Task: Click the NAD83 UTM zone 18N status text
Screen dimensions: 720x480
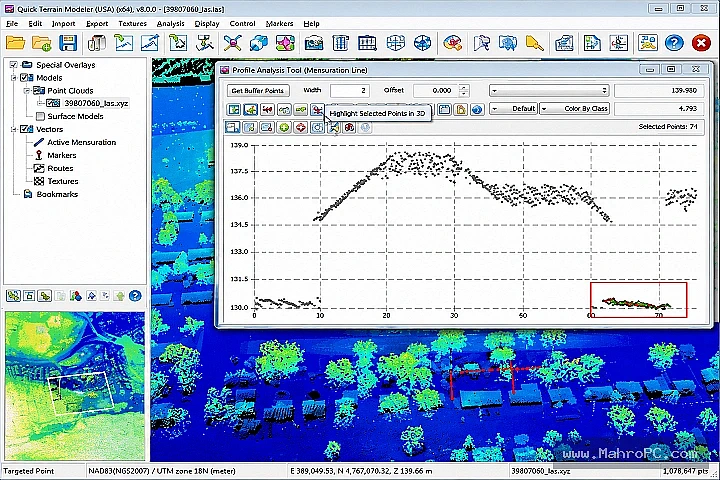Action: tap(162, 471)
